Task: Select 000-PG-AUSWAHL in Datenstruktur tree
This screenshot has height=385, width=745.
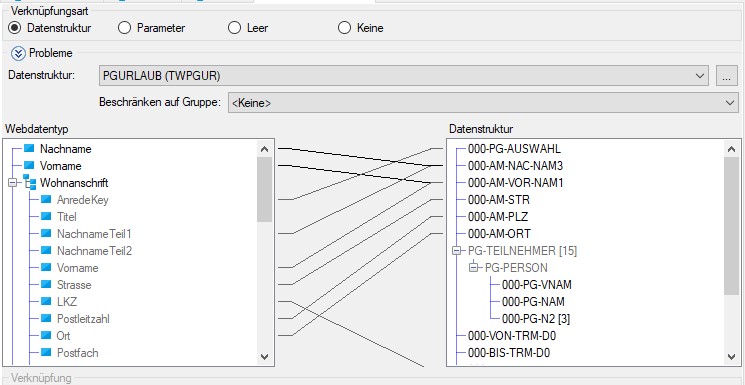Action: coord(514,149)
